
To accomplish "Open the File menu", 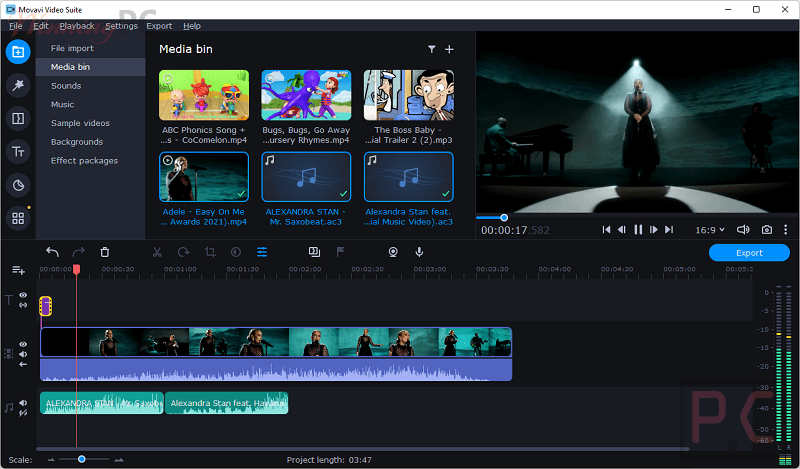I will pyautogui.click(x=16, y=26).
